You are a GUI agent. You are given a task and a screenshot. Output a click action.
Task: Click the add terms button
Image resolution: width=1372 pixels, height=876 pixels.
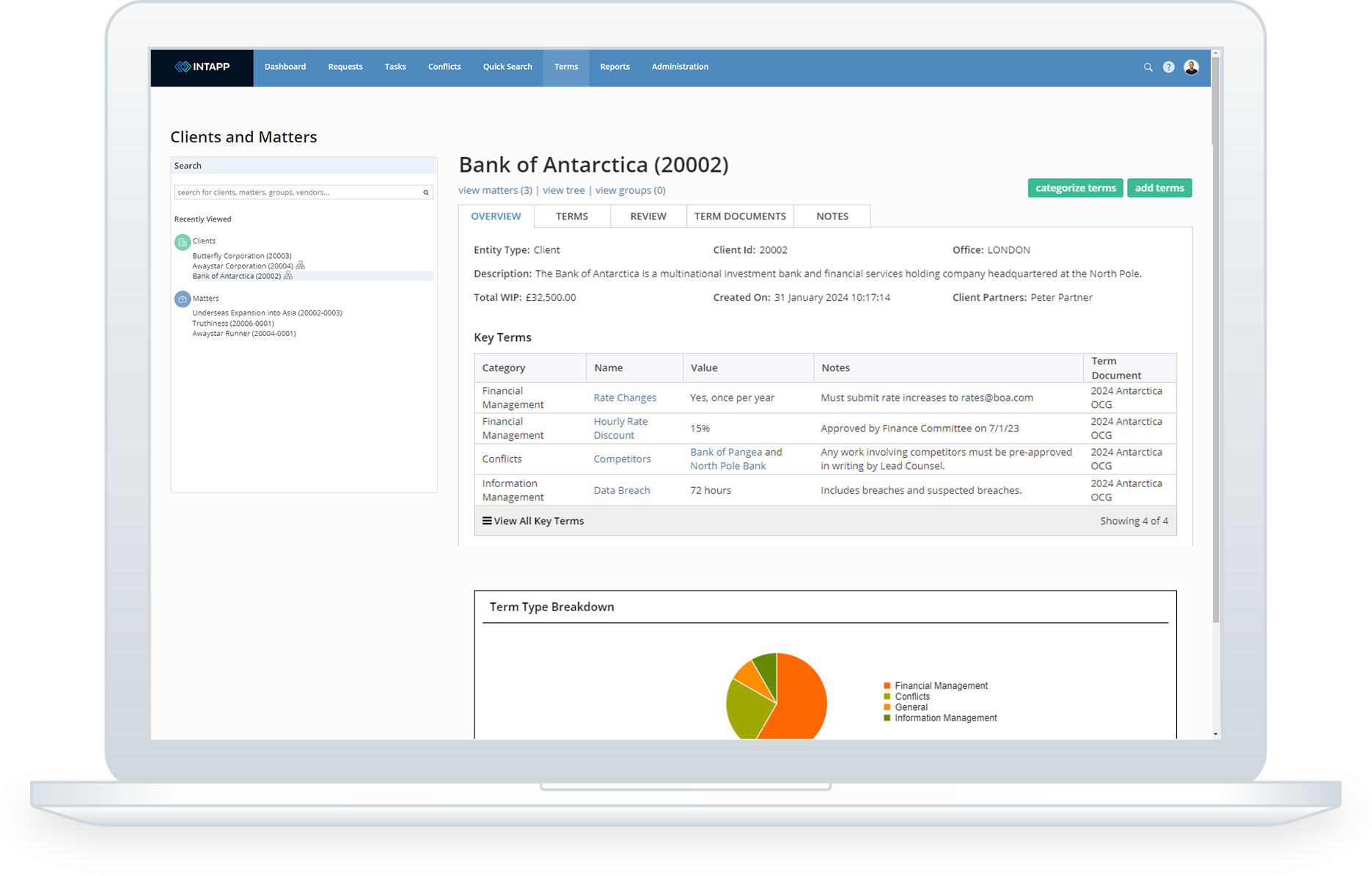tap(1159, 188)
